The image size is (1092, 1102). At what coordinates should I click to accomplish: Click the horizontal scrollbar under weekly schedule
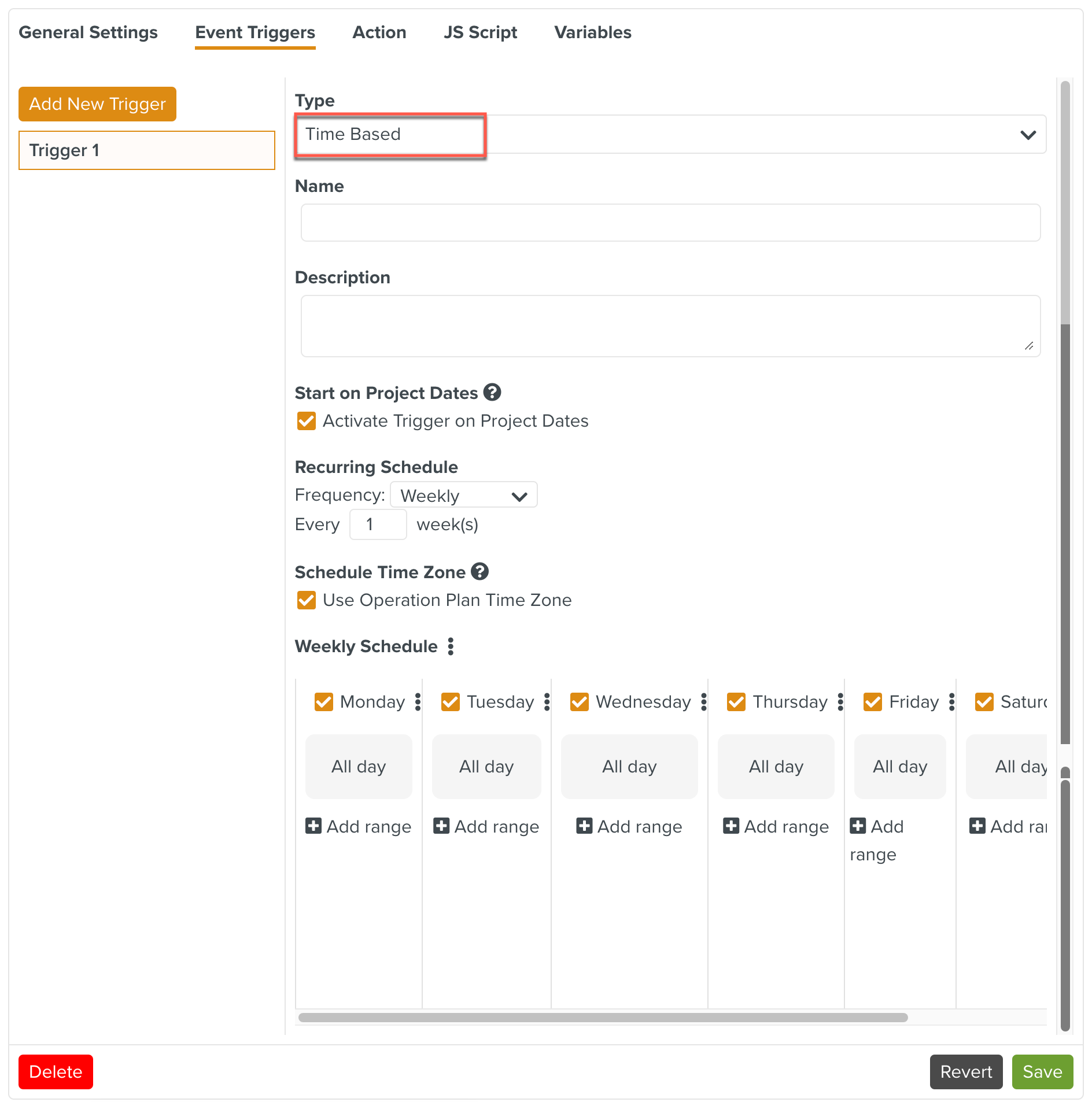point(603,1018)
